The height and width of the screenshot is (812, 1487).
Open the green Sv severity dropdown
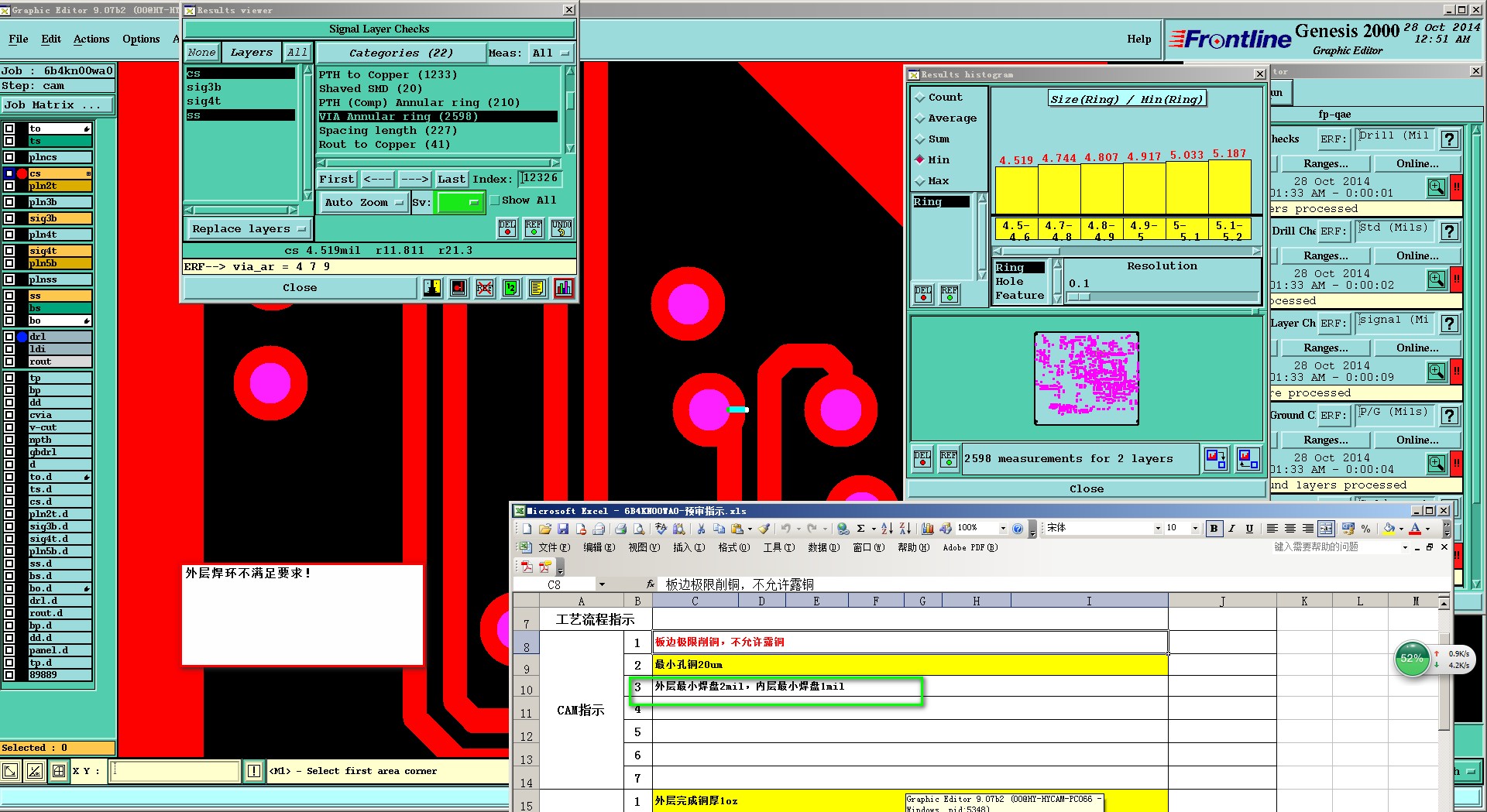(x=461, y=203)
